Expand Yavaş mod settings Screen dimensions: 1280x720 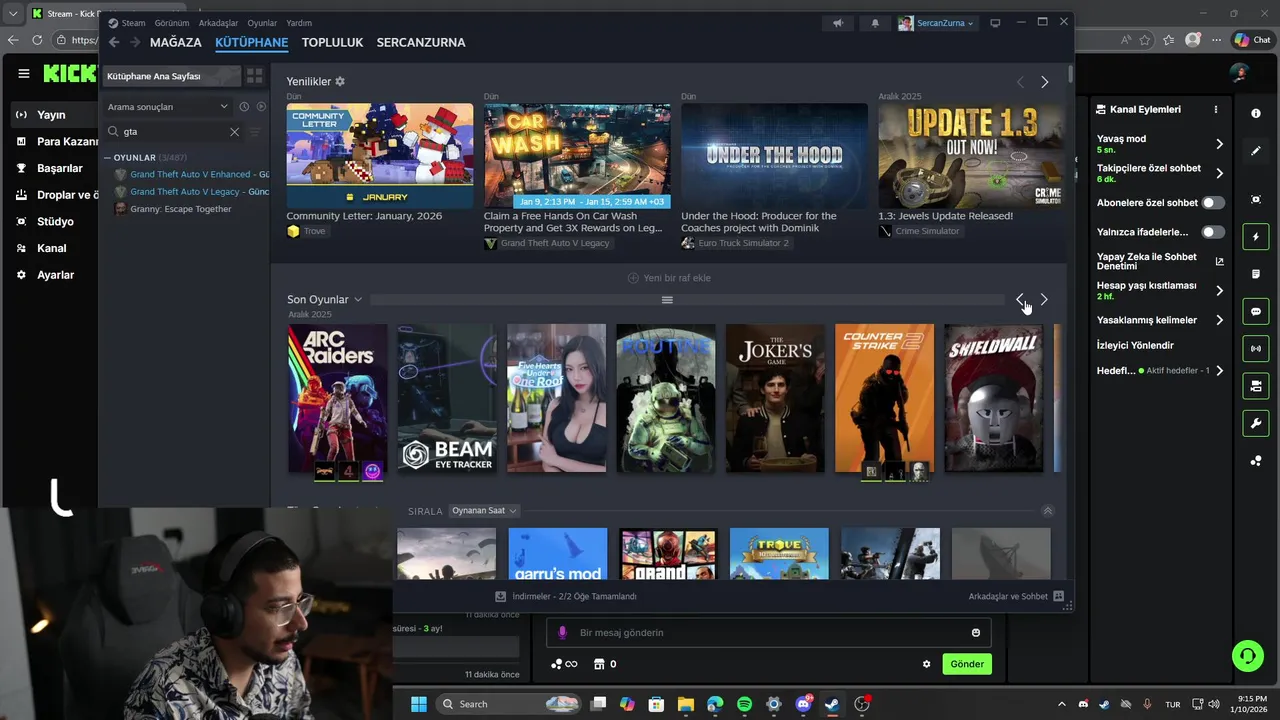pos(1219,144)
